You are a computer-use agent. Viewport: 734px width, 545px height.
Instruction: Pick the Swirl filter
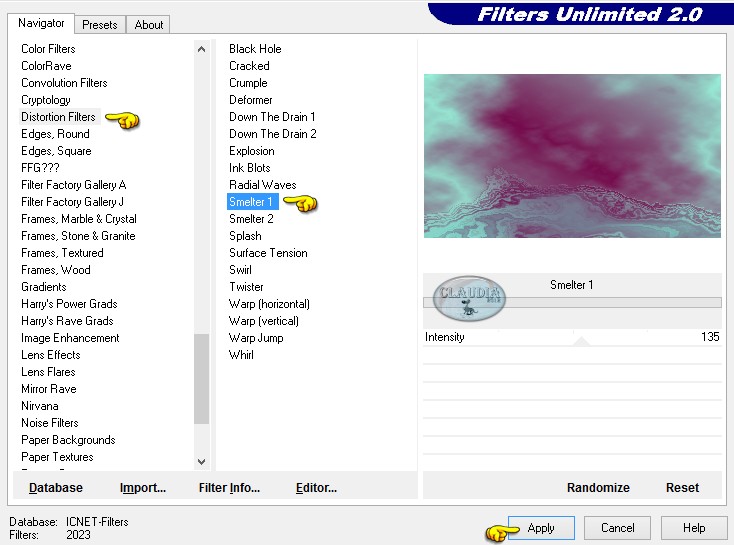(240, 270)
